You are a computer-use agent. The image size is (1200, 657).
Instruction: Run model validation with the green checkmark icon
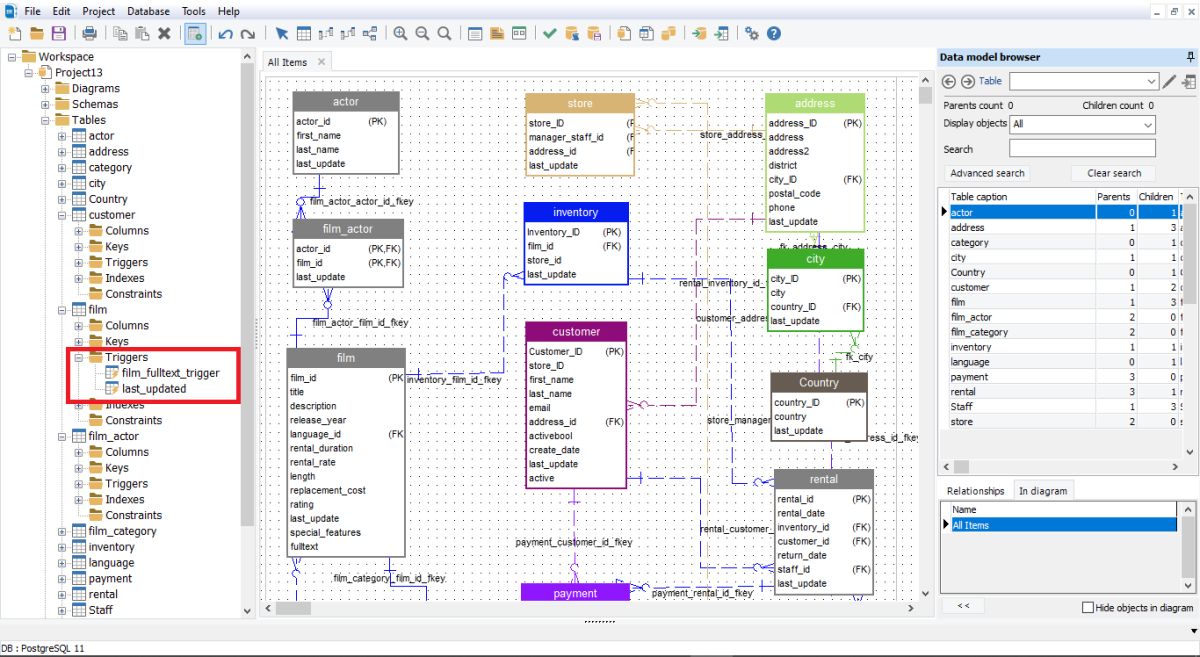pyautogui.click(x=549, y=33)
